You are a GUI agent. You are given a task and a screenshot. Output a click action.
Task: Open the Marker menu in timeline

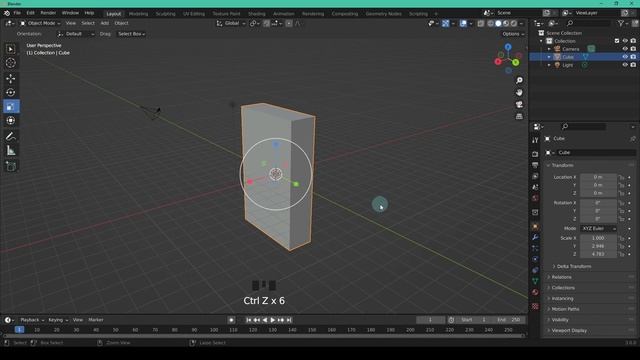point(96,320)
